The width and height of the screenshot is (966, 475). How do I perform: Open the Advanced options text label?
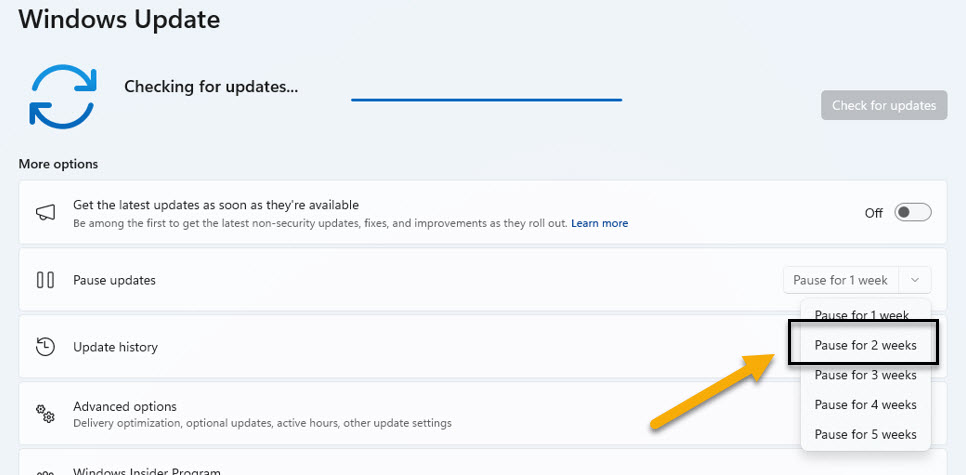pos(125,406)
